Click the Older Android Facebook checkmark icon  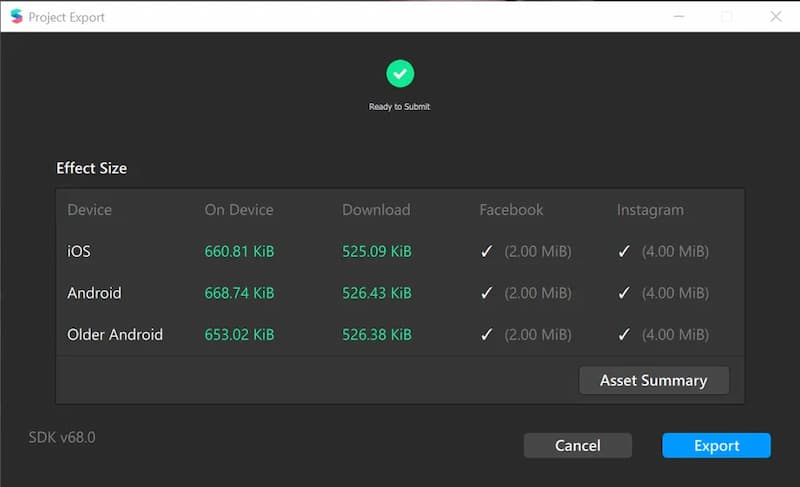tap(487, 335)
